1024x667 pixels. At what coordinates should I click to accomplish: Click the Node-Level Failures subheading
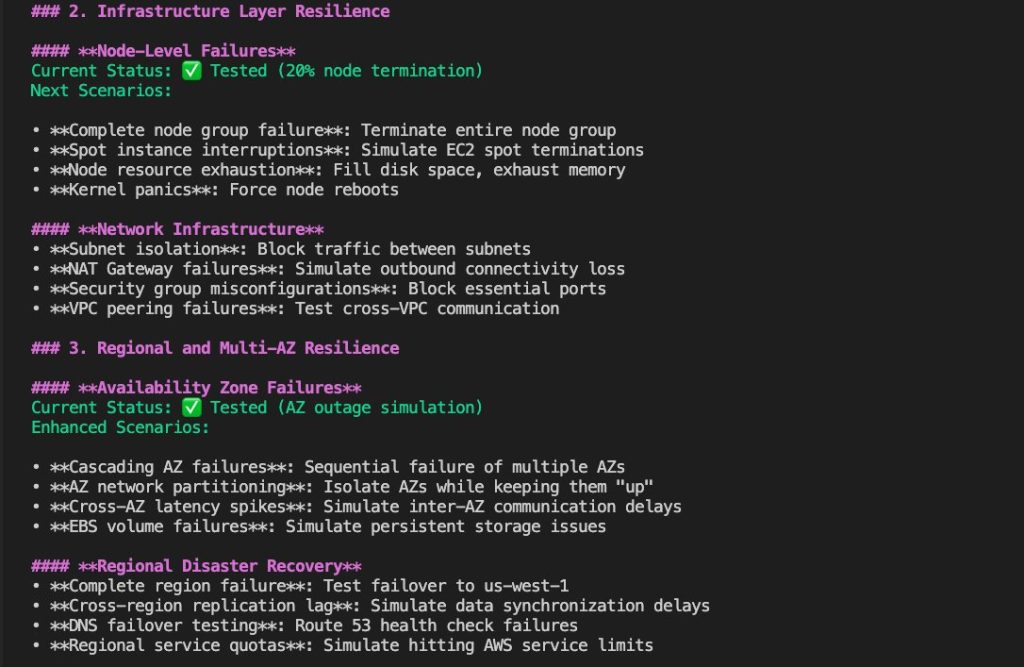pyautogui.click(x=163, y=51)
